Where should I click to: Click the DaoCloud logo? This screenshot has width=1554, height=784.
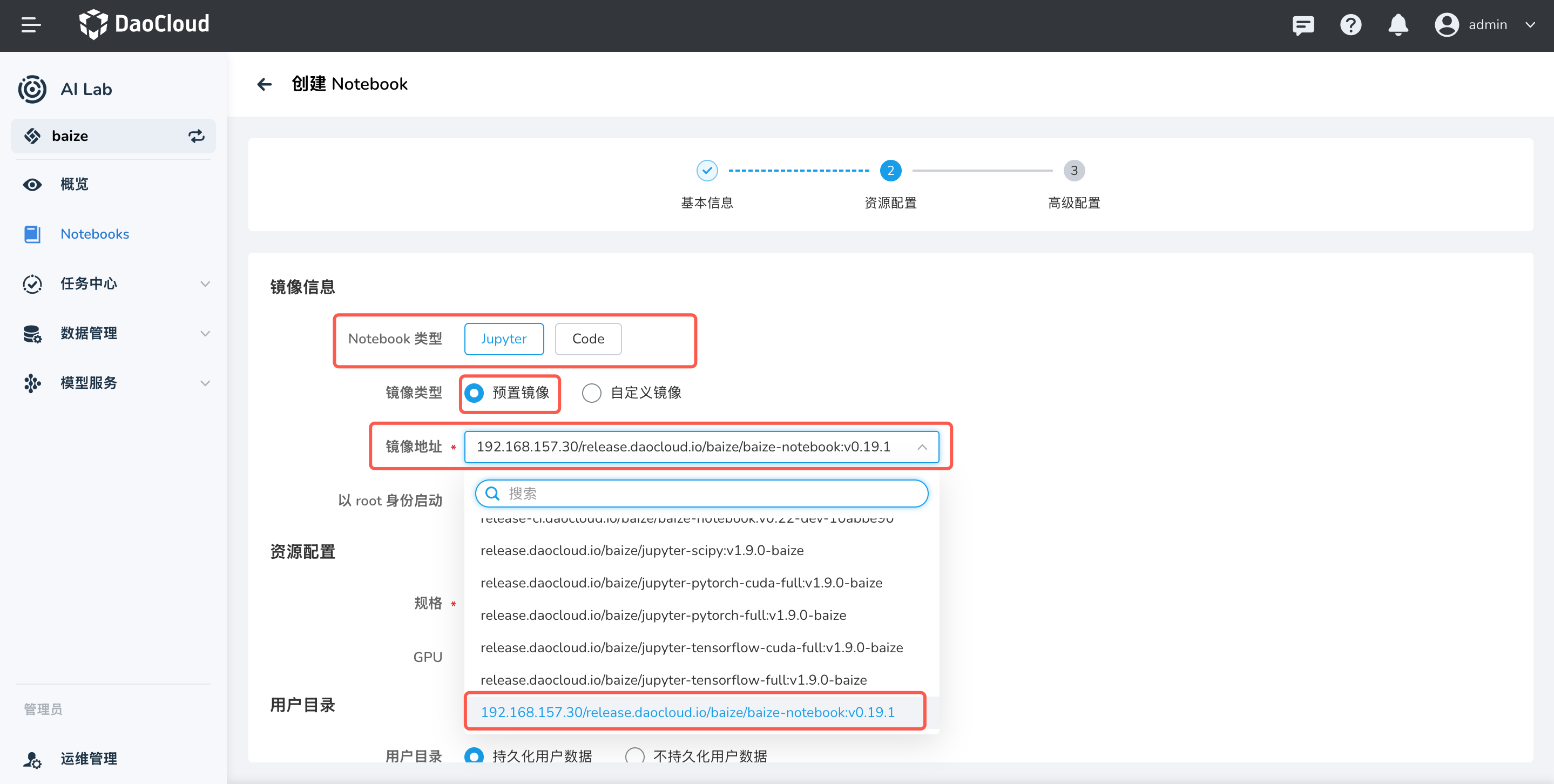click(x=144, y=24)
